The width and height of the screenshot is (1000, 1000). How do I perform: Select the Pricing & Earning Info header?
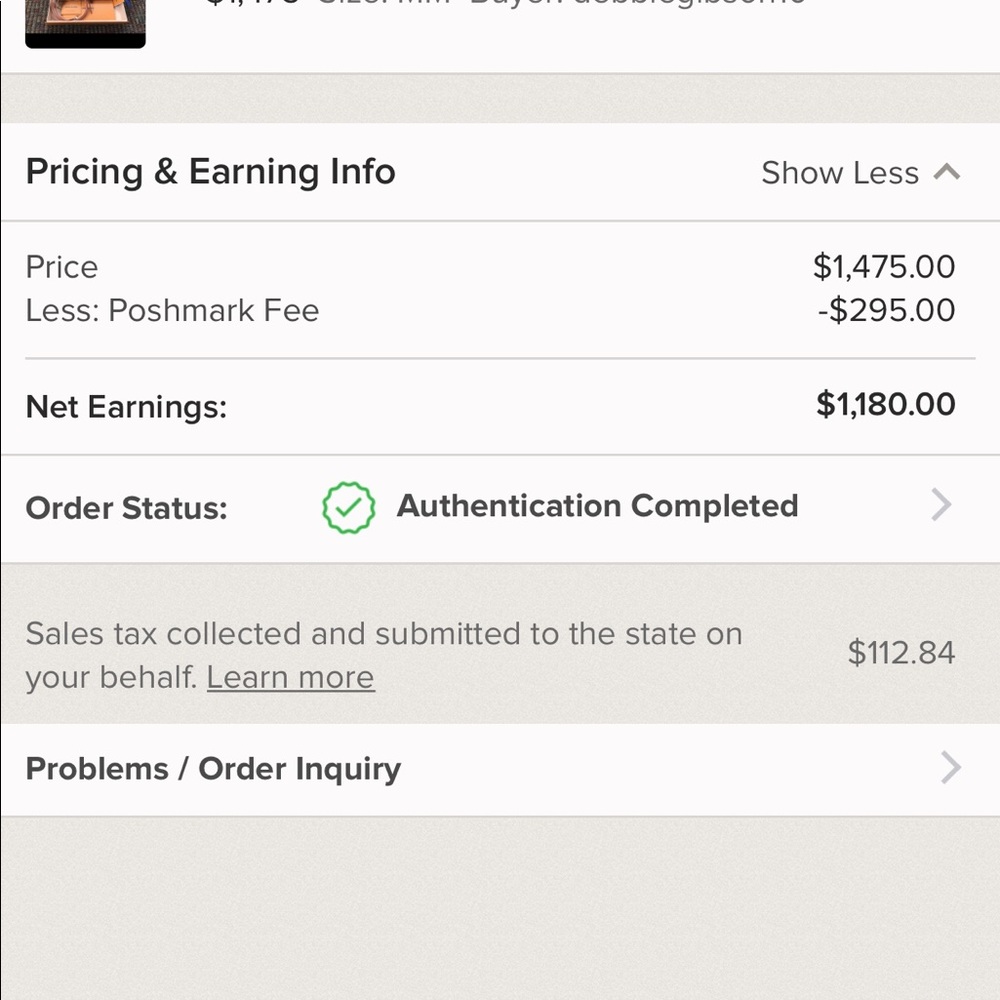(210, 172)
